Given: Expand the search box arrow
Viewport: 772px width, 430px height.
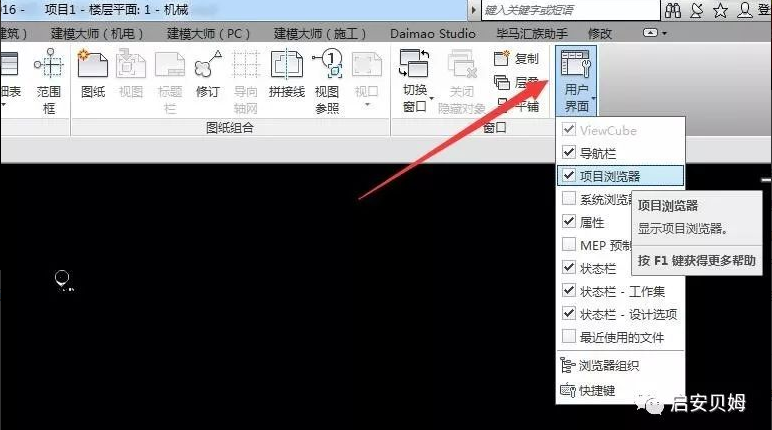Looking at the screenshot, I should coord(473,10).
